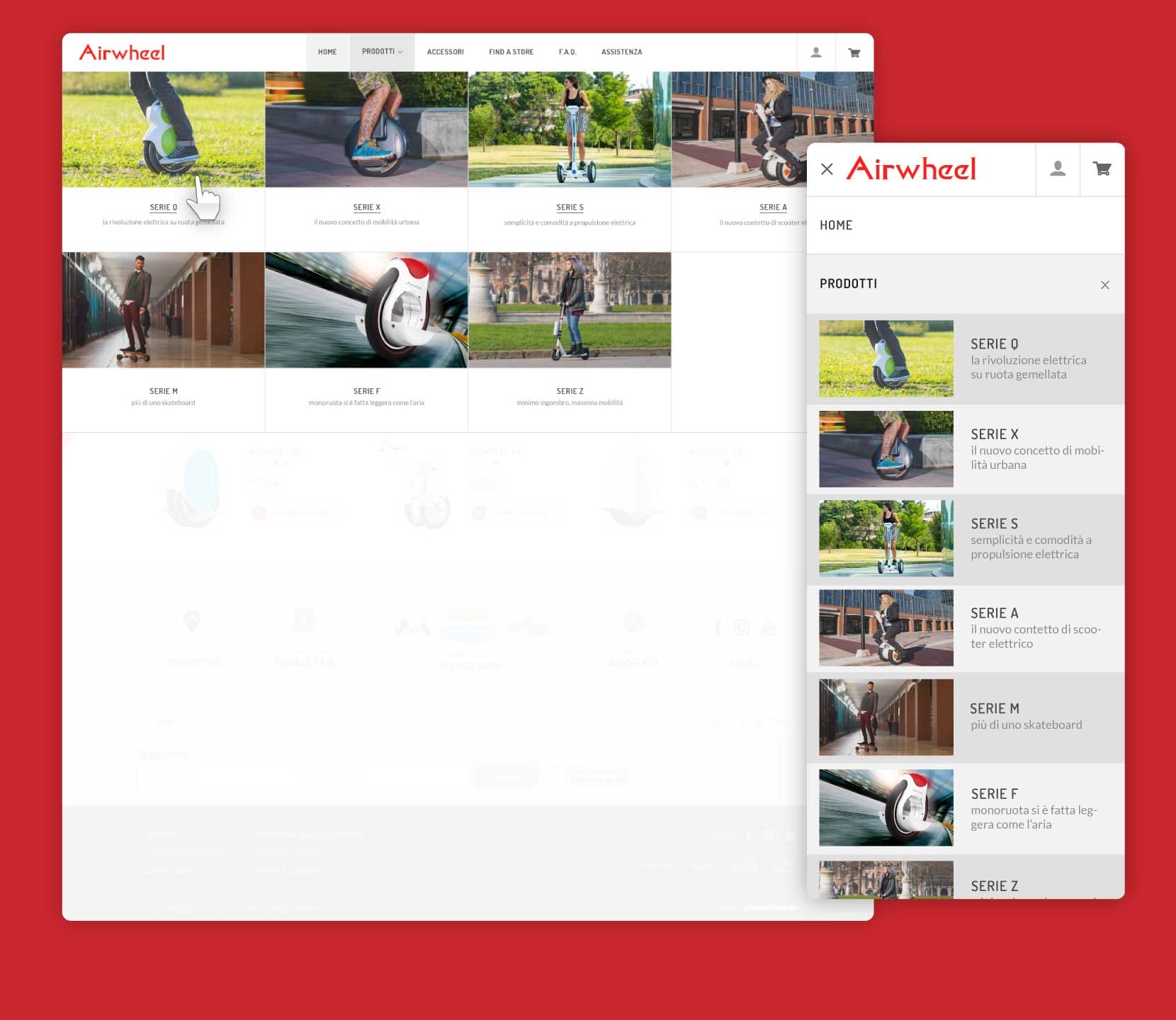Click the SERIE X unicycle photo in desktop grid
1176x1020 pixels.
366,129
